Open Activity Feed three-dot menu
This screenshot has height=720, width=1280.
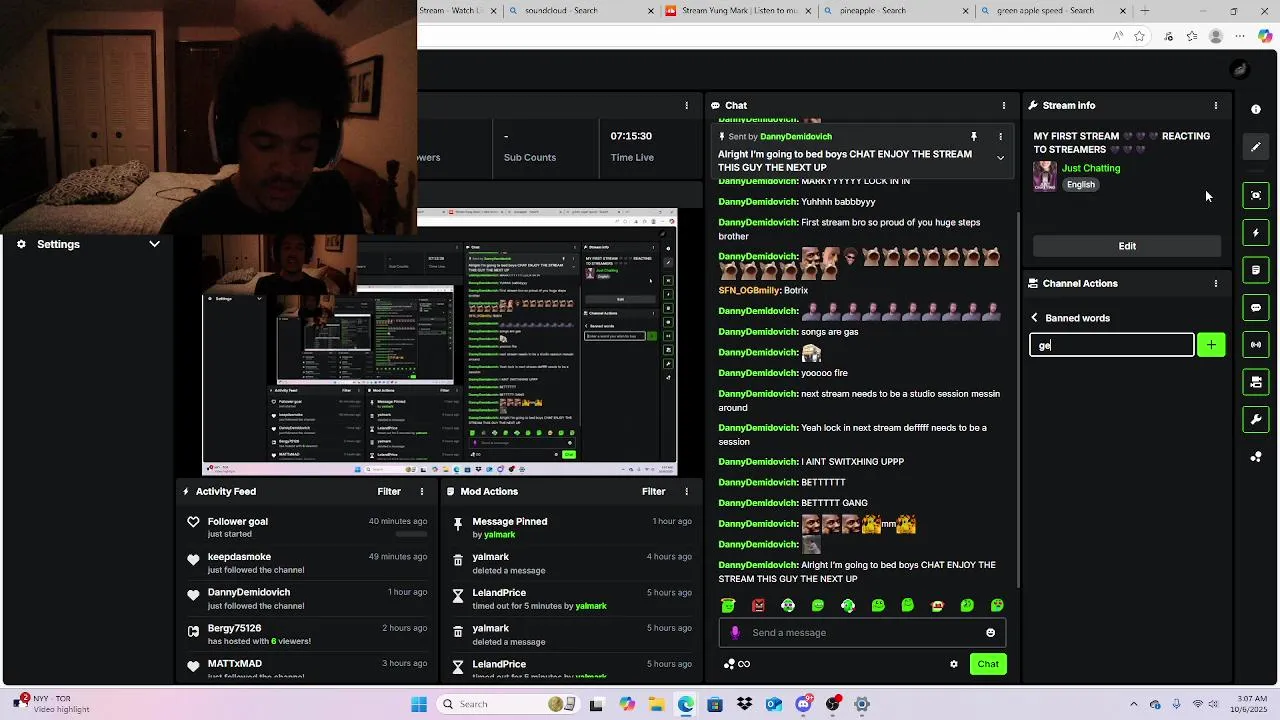click(422, 491)
